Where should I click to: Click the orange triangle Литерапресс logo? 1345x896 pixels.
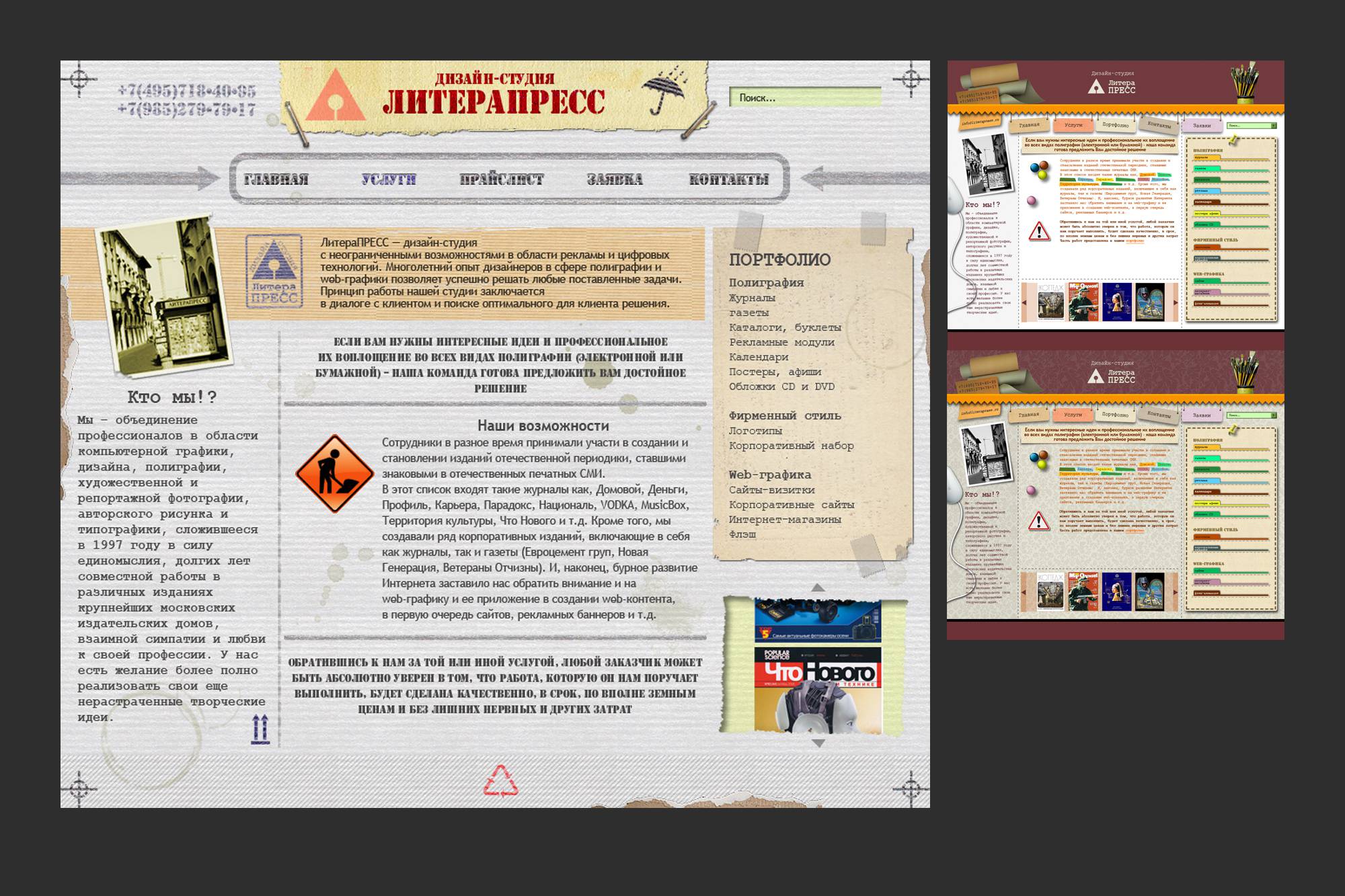pos(336,98)
